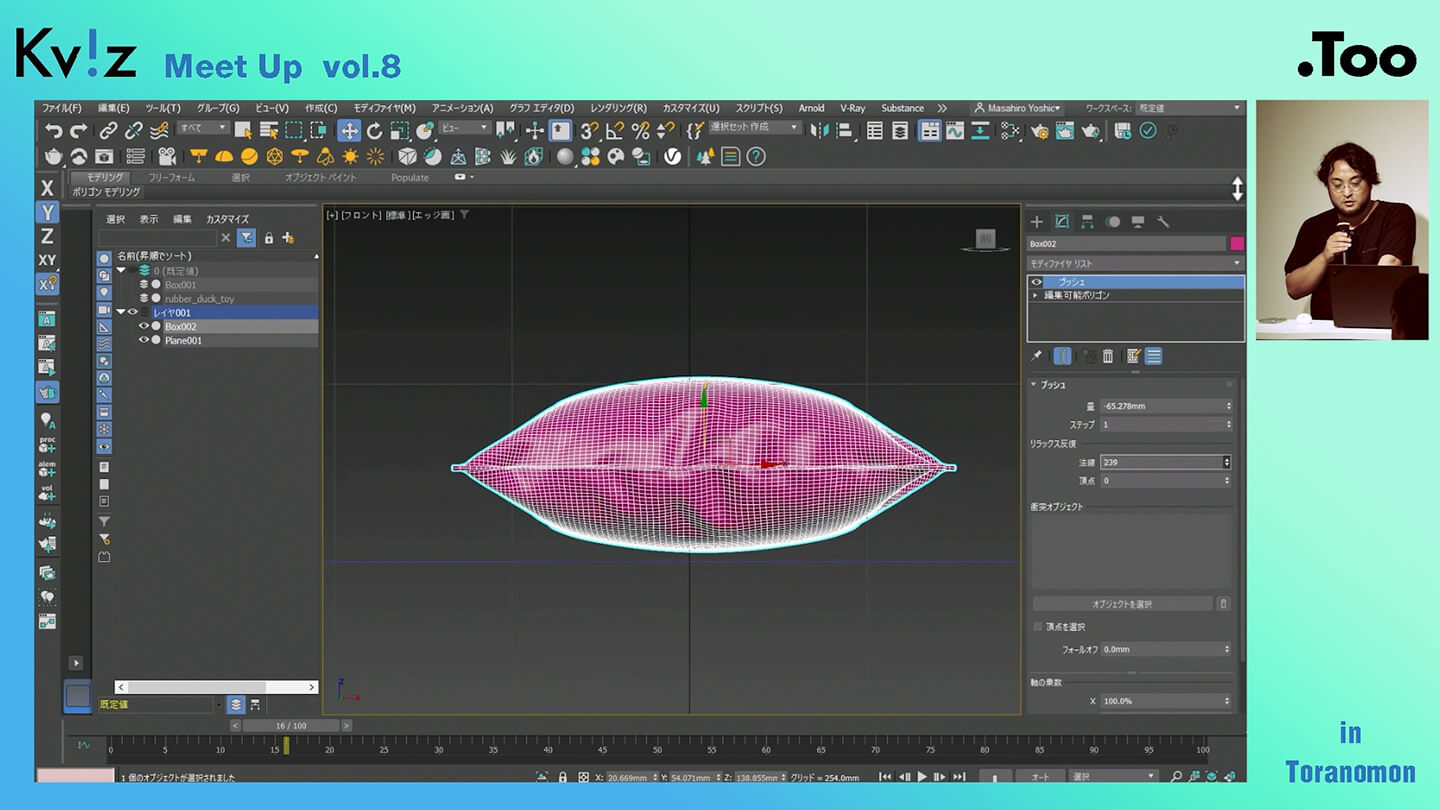Click the V-Ray logo toolbar icon
Screen dimensions: 1440x810
(x=673, y=157)
